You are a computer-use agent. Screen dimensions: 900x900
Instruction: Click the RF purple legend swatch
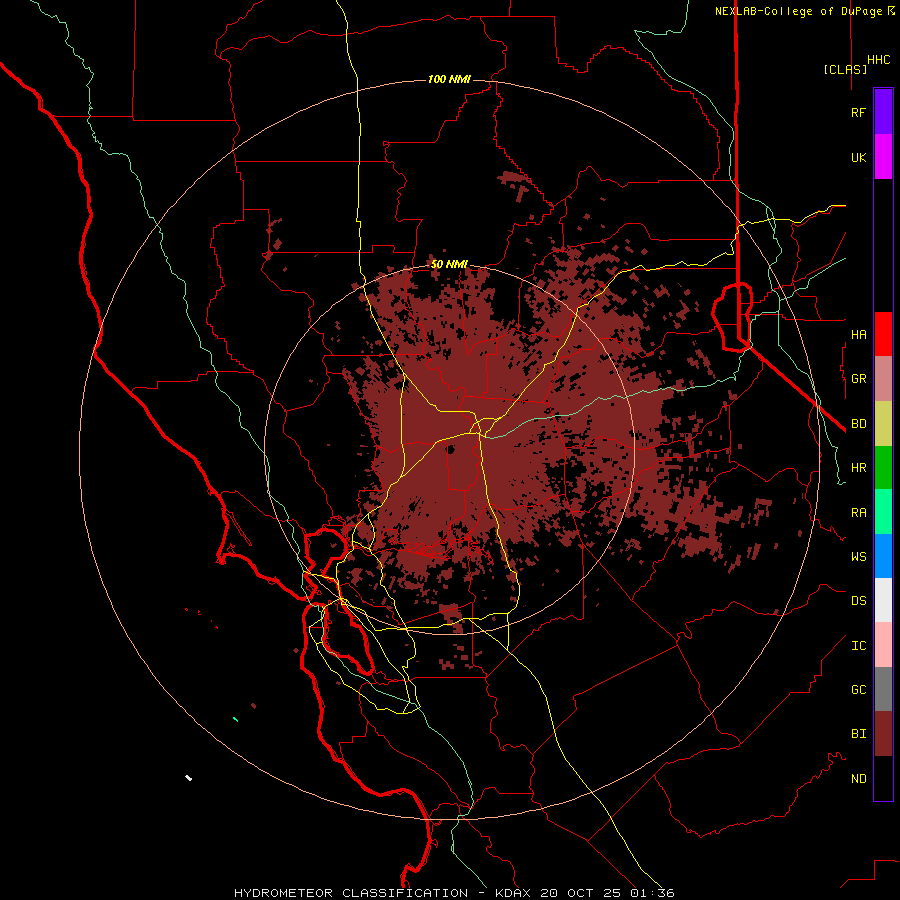tap(883, 112)
